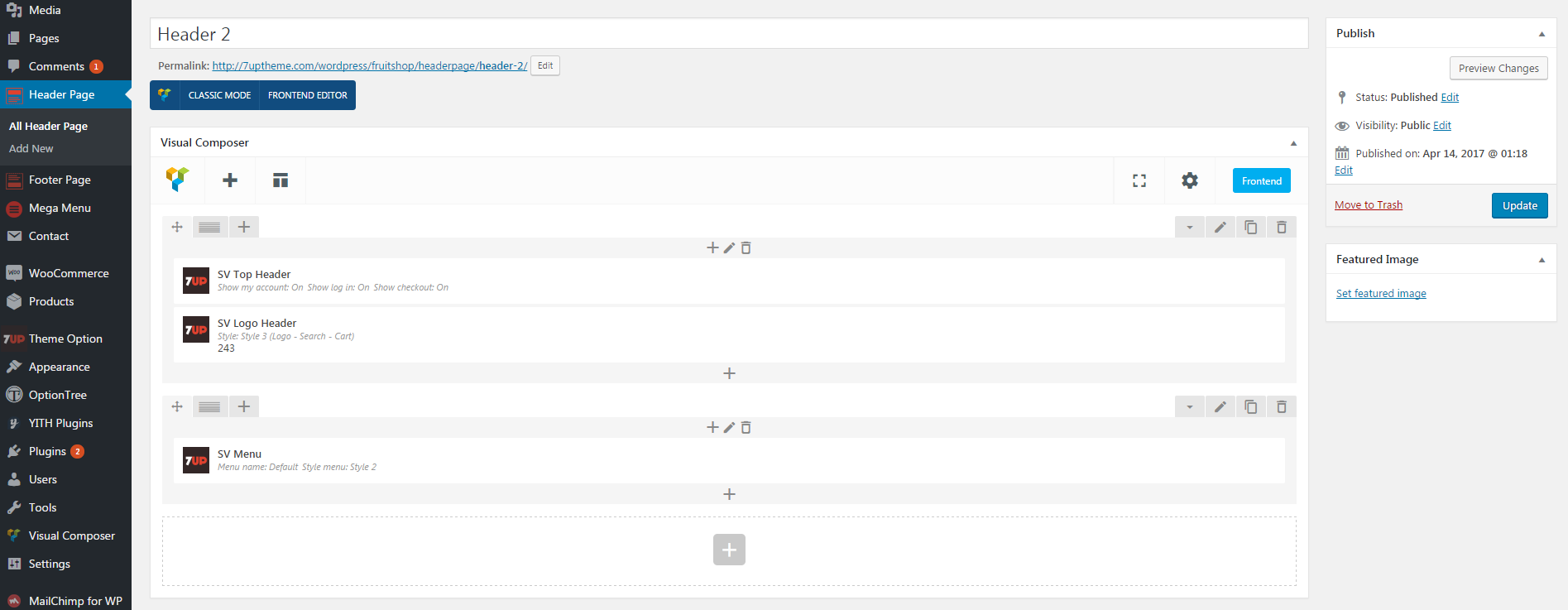The height and width of the screenshot is (610, 1568).
Task: Open the Templates icon in Visual Composer toolbar
Action: pos(281,180)
